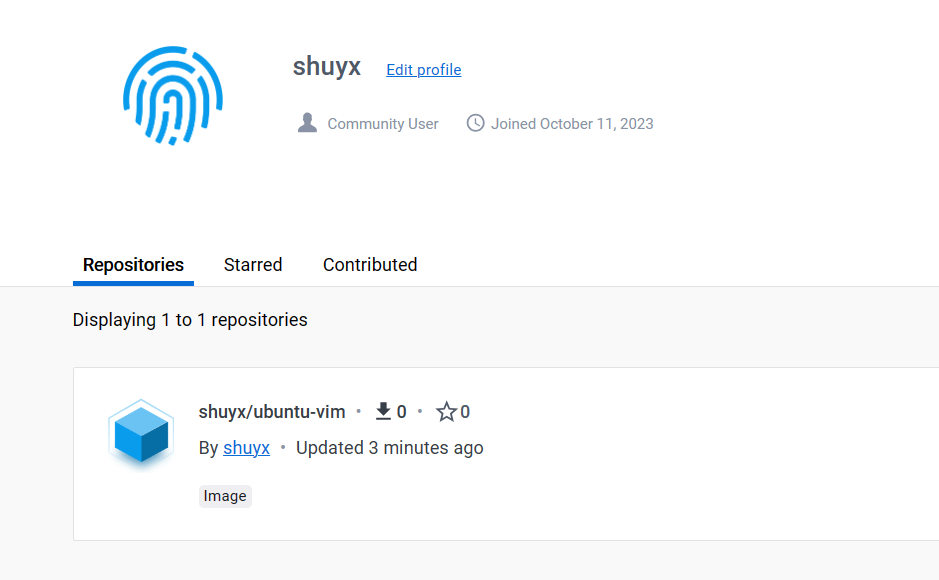
Task: Follow the shuyx author link
Action: pos(246,447)
